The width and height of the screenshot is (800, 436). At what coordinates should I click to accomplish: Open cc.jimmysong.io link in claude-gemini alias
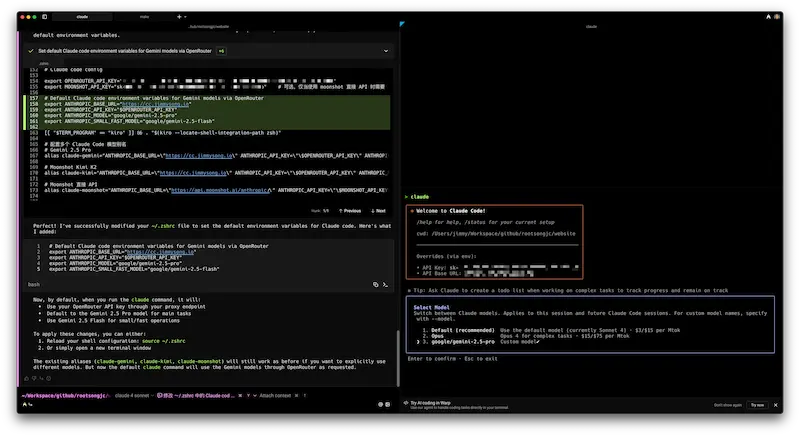pyautogui.click(x=198, y=156)
